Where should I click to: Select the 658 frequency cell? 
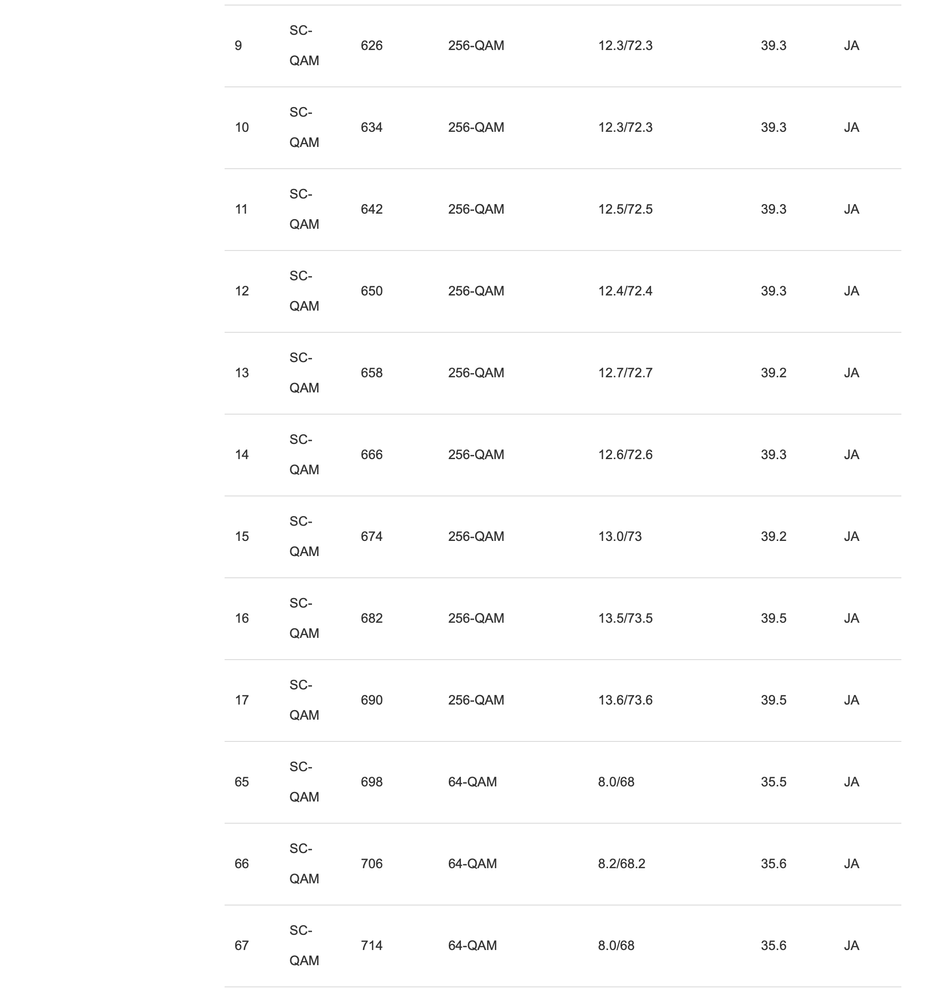tap(371, 373)
